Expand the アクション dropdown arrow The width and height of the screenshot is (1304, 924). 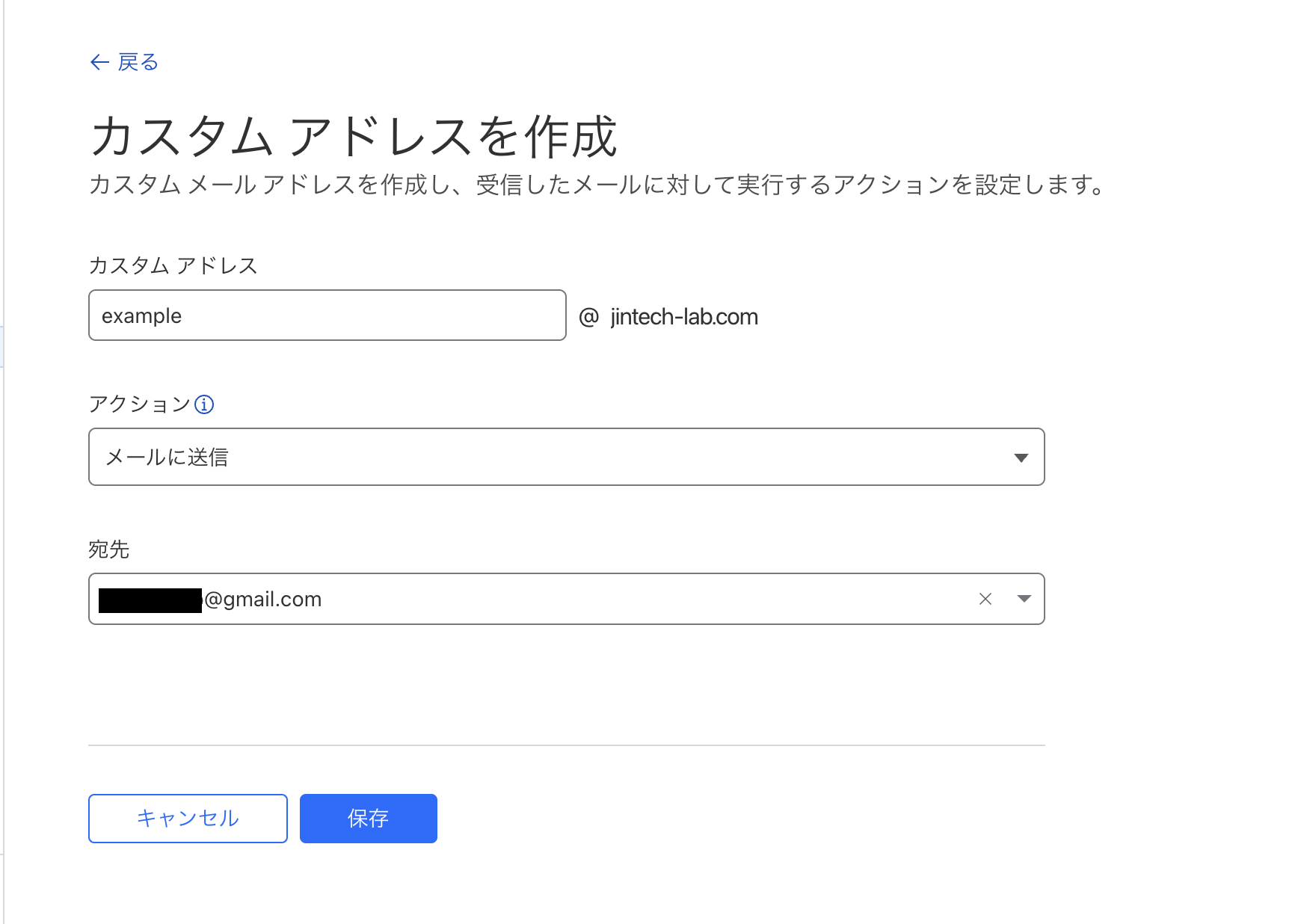1021,458
